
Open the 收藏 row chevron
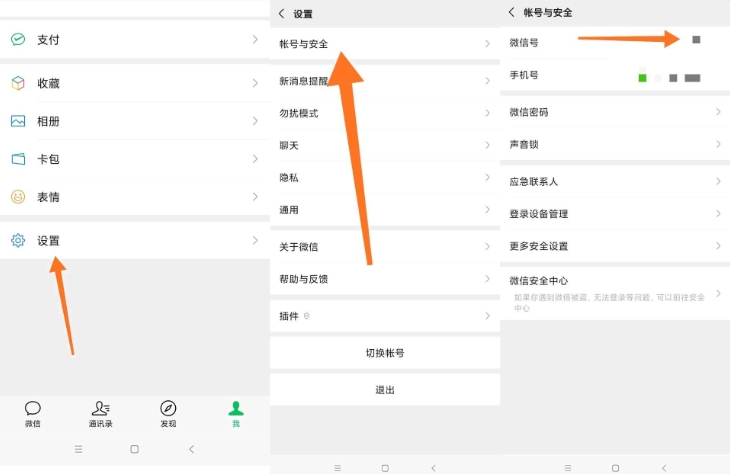click(255, 83)
